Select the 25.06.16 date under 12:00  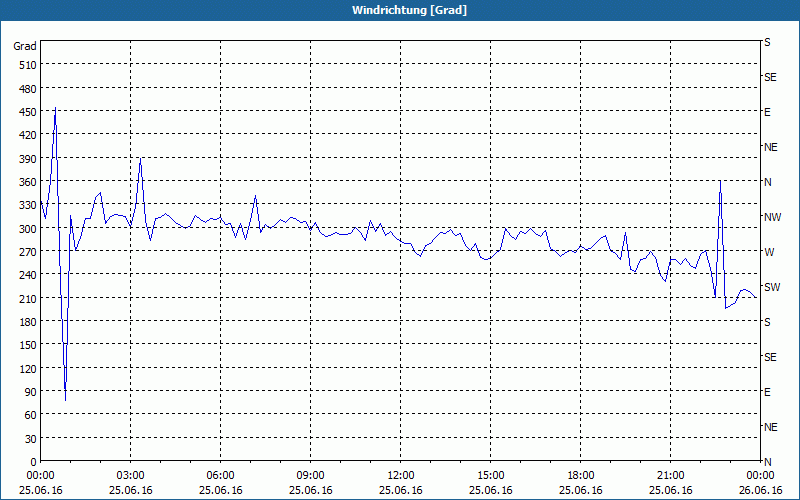(x=401, y=490)
